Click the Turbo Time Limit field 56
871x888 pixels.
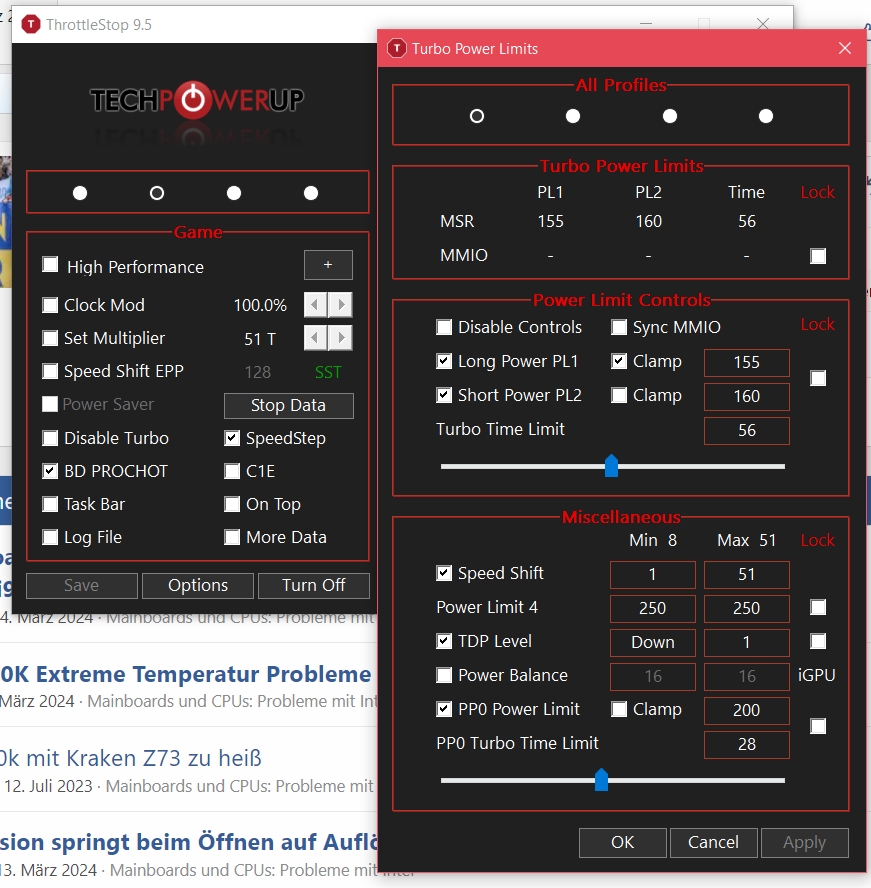point(746,430)
